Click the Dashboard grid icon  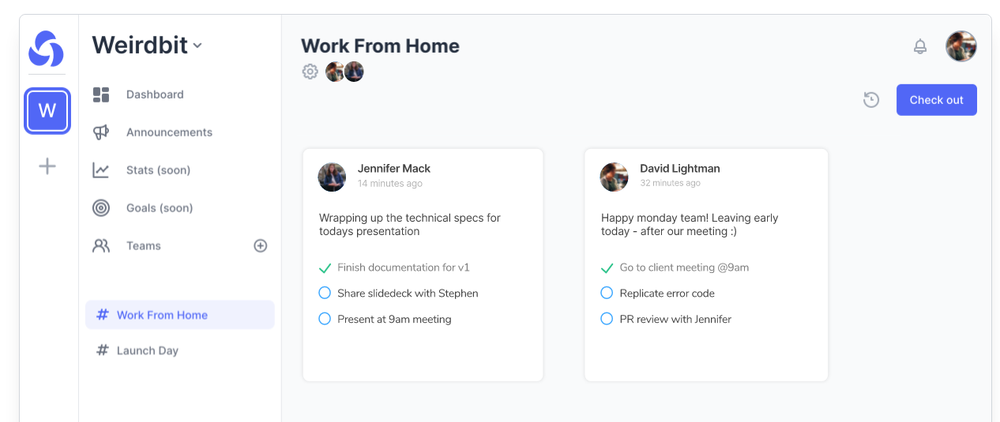101,94
